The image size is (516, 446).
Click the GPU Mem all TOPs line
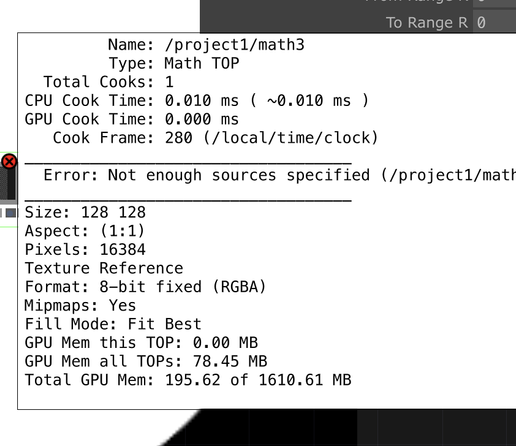[146, 361]
